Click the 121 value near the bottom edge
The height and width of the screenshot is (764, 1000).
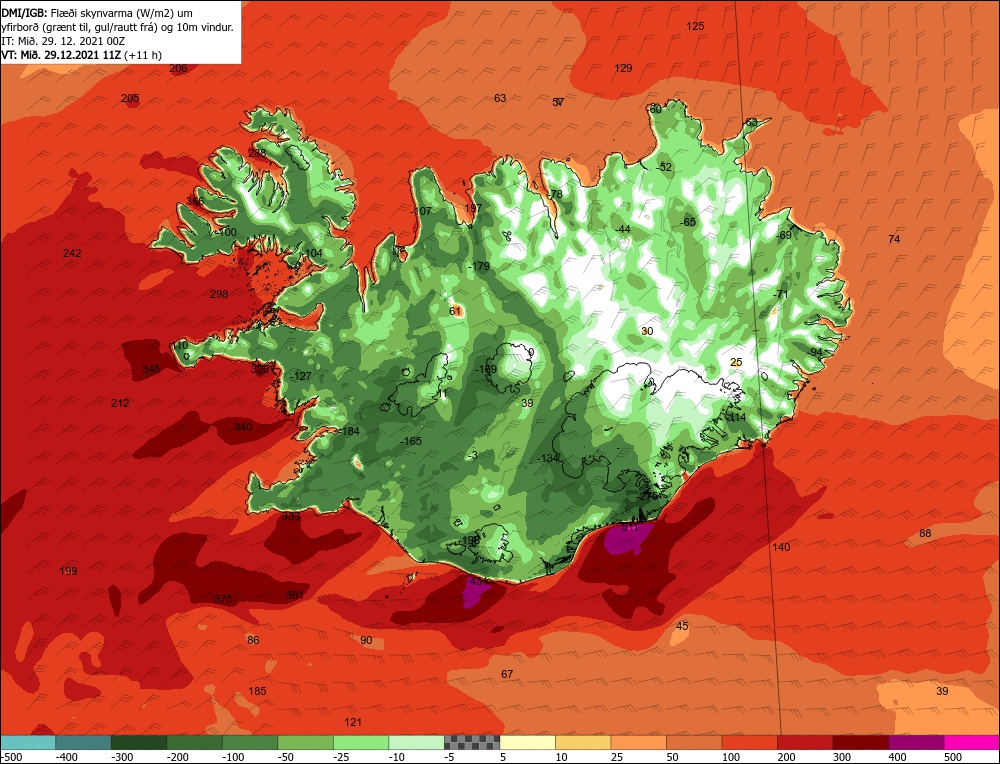tap(353, 722)
